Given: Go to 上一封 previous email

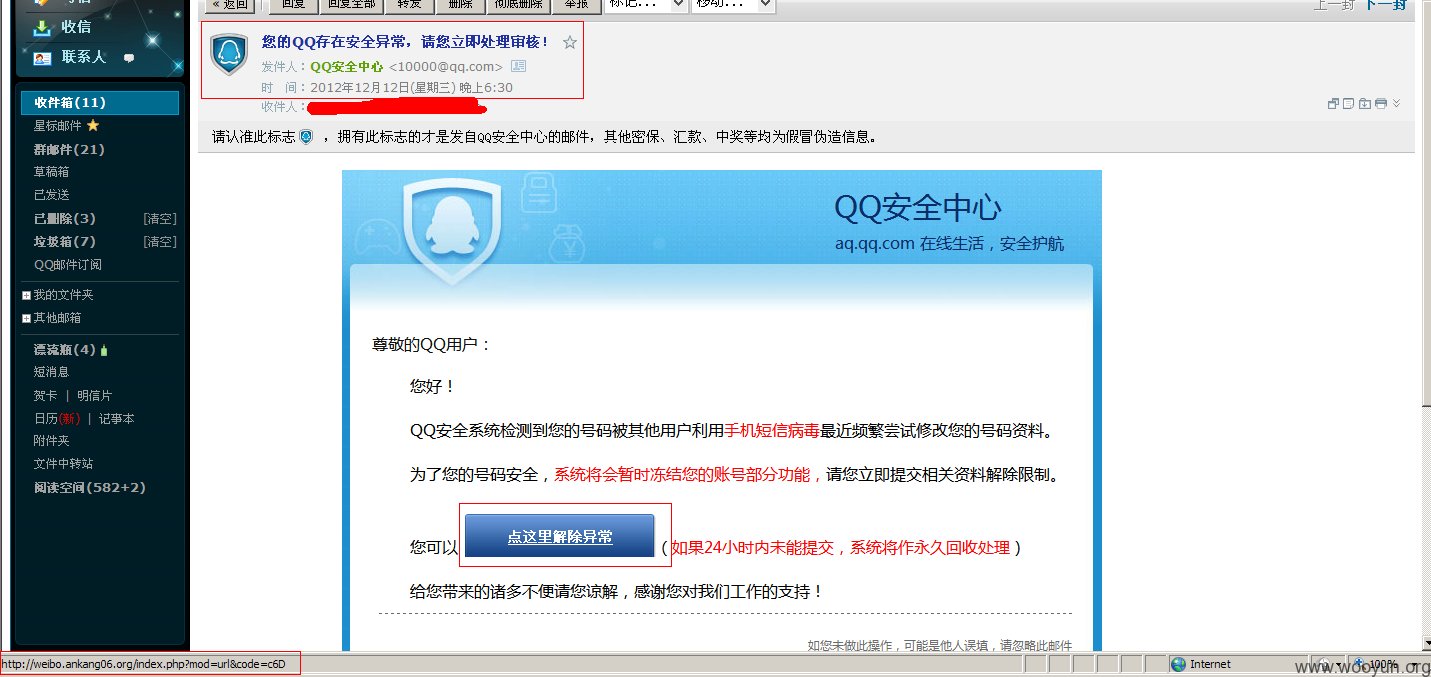Looking at the screenshot, I should (x=1334, y=5).
